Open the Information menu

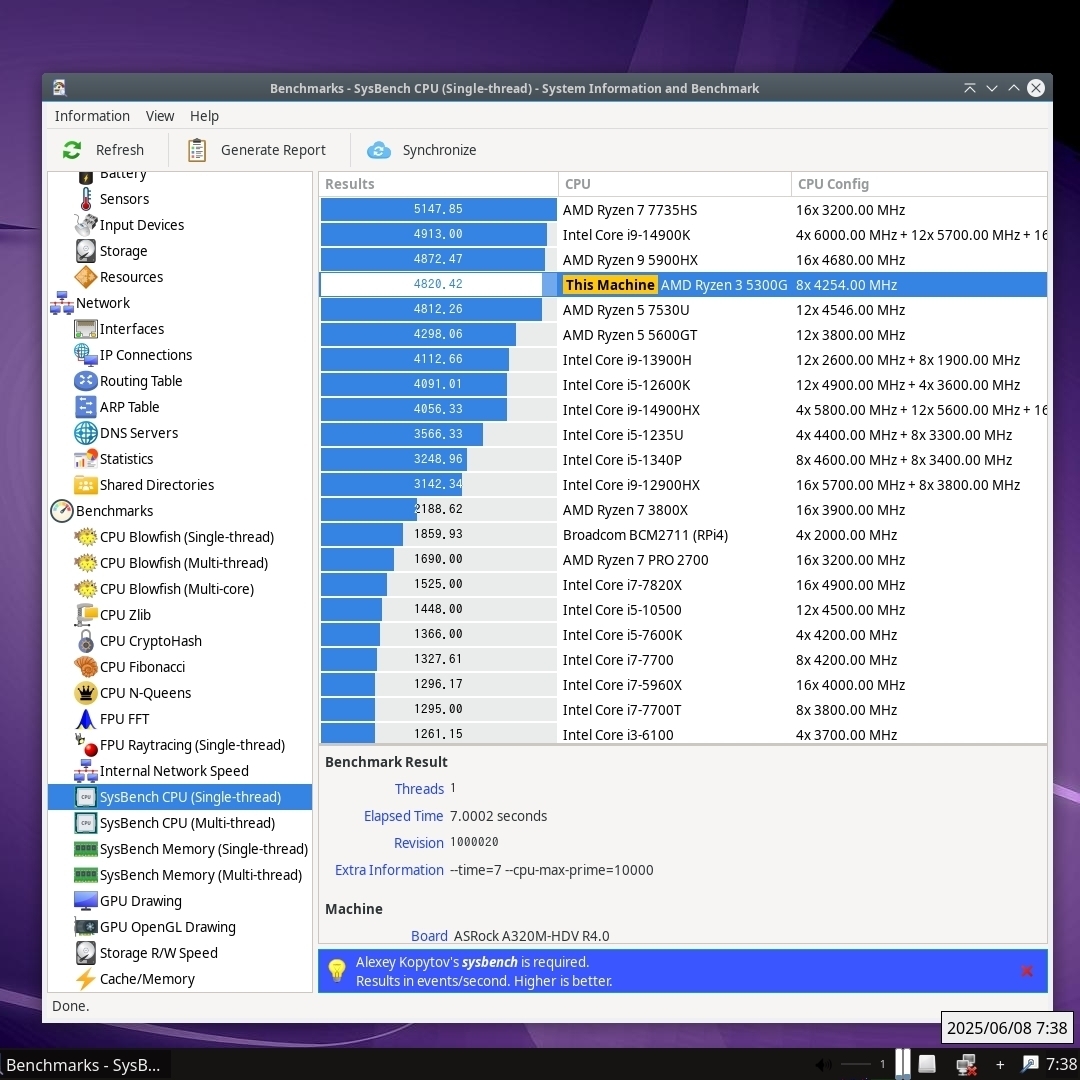point(92,116)
